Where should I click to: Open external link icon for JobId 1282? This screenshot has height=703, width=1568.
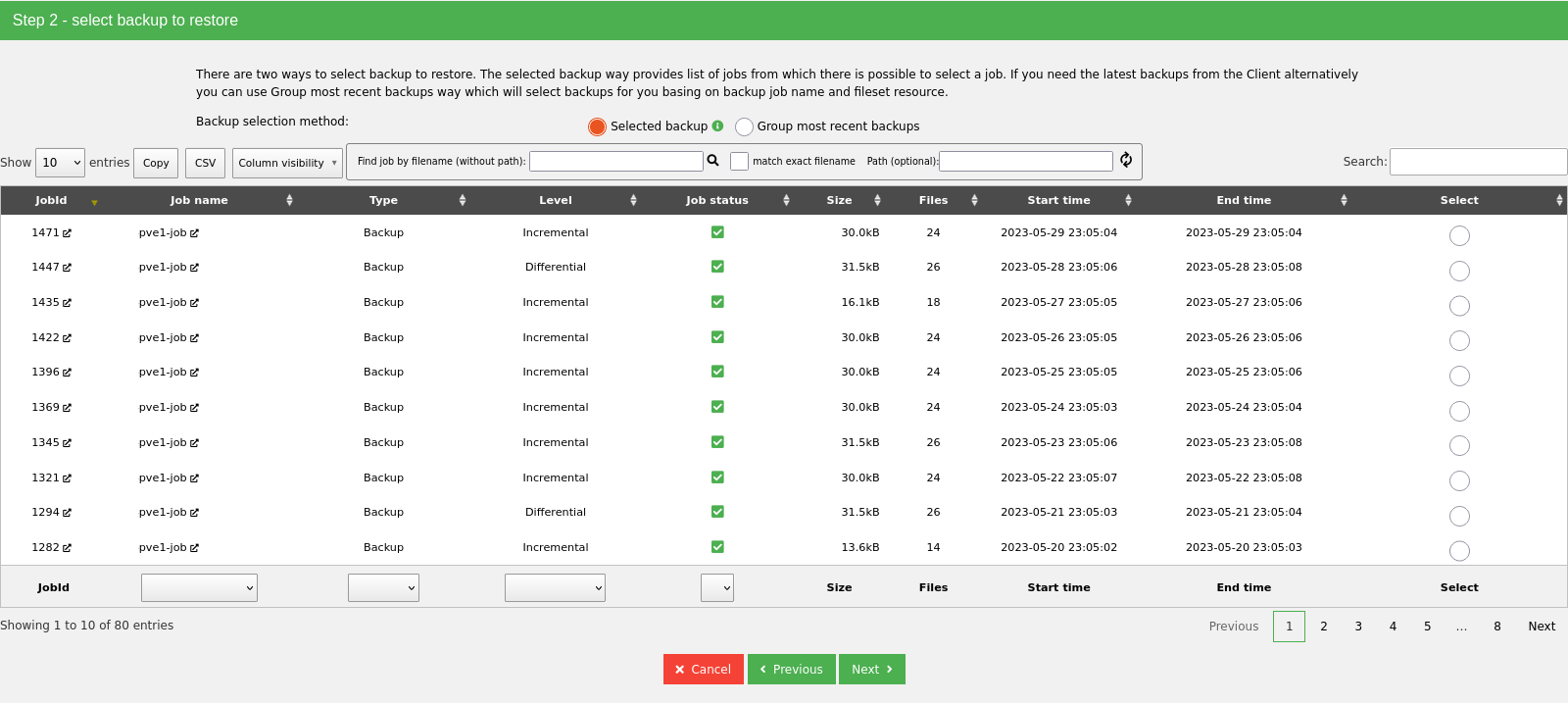coord(67,548)
